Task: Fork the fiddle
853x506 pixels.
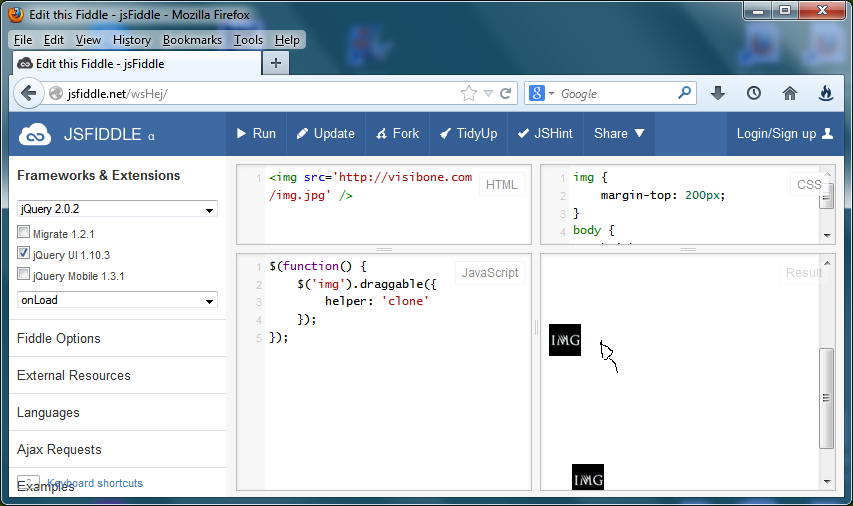Action: (398, 134)
